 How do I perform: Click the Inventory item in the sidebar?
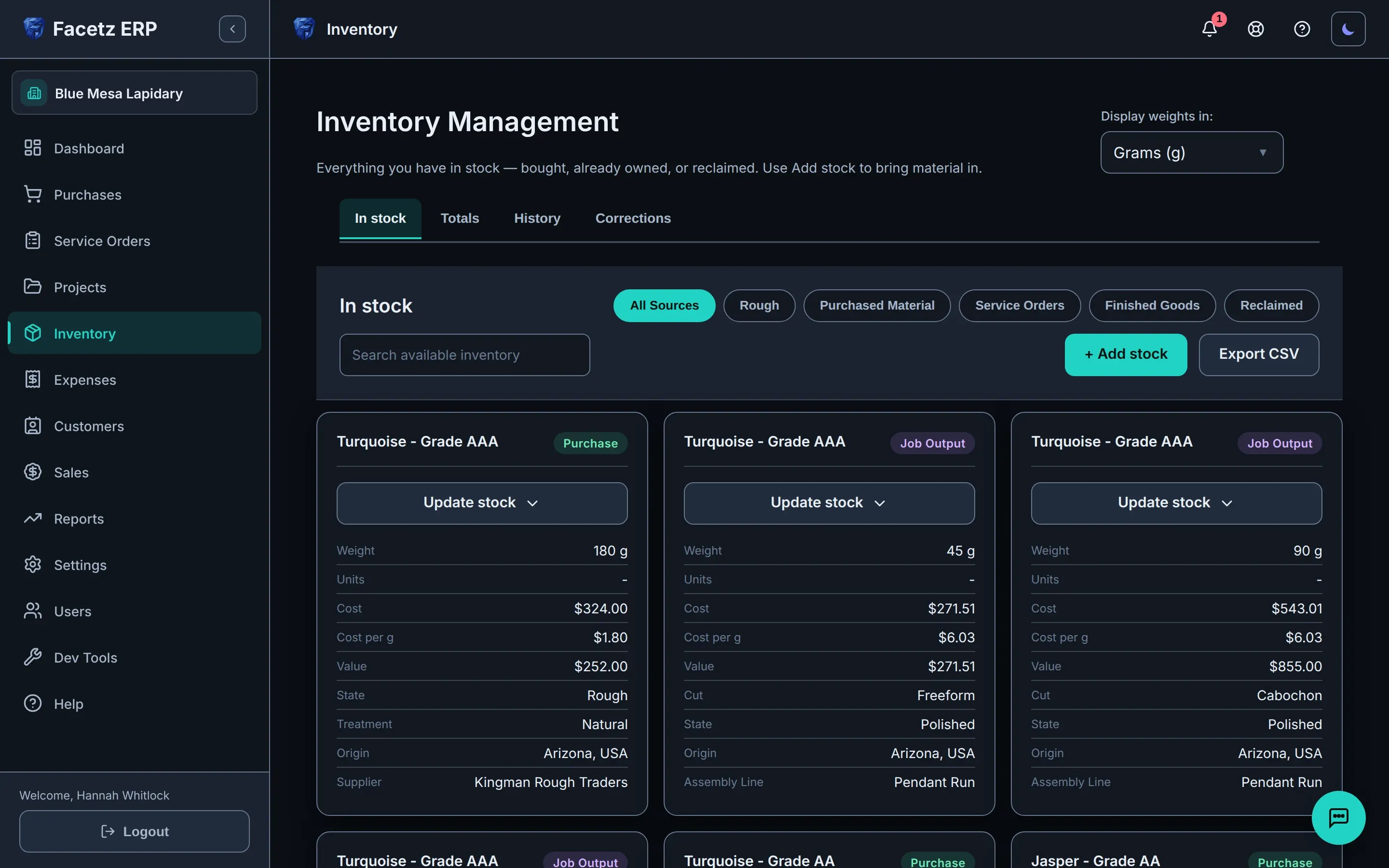click(x=134, y=333)
